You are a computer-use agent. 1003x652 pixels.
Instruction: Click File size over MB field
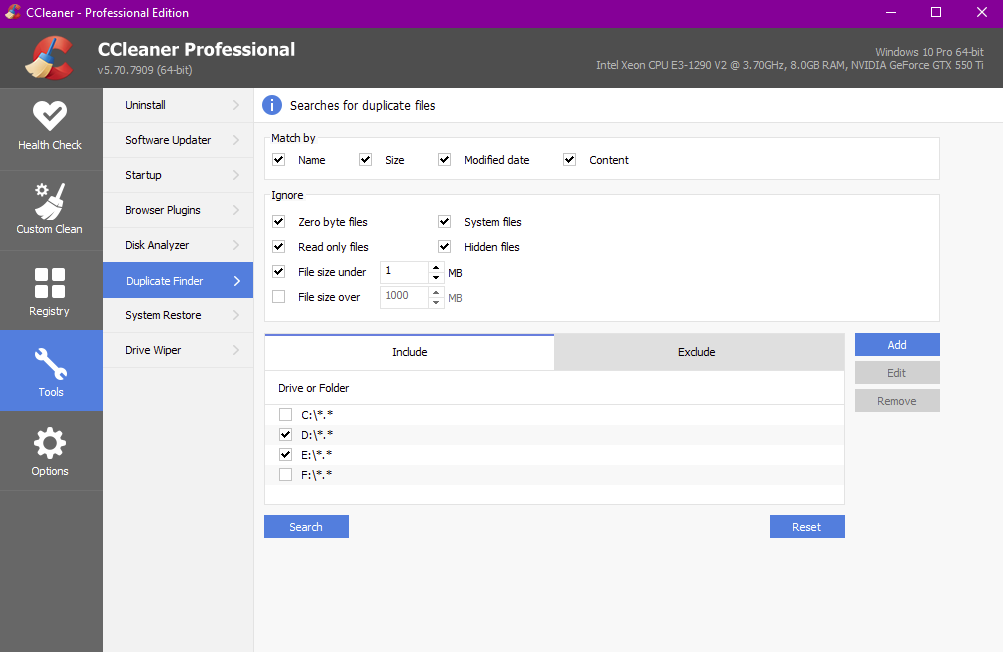pyautogui.click(x=404, y=297)
